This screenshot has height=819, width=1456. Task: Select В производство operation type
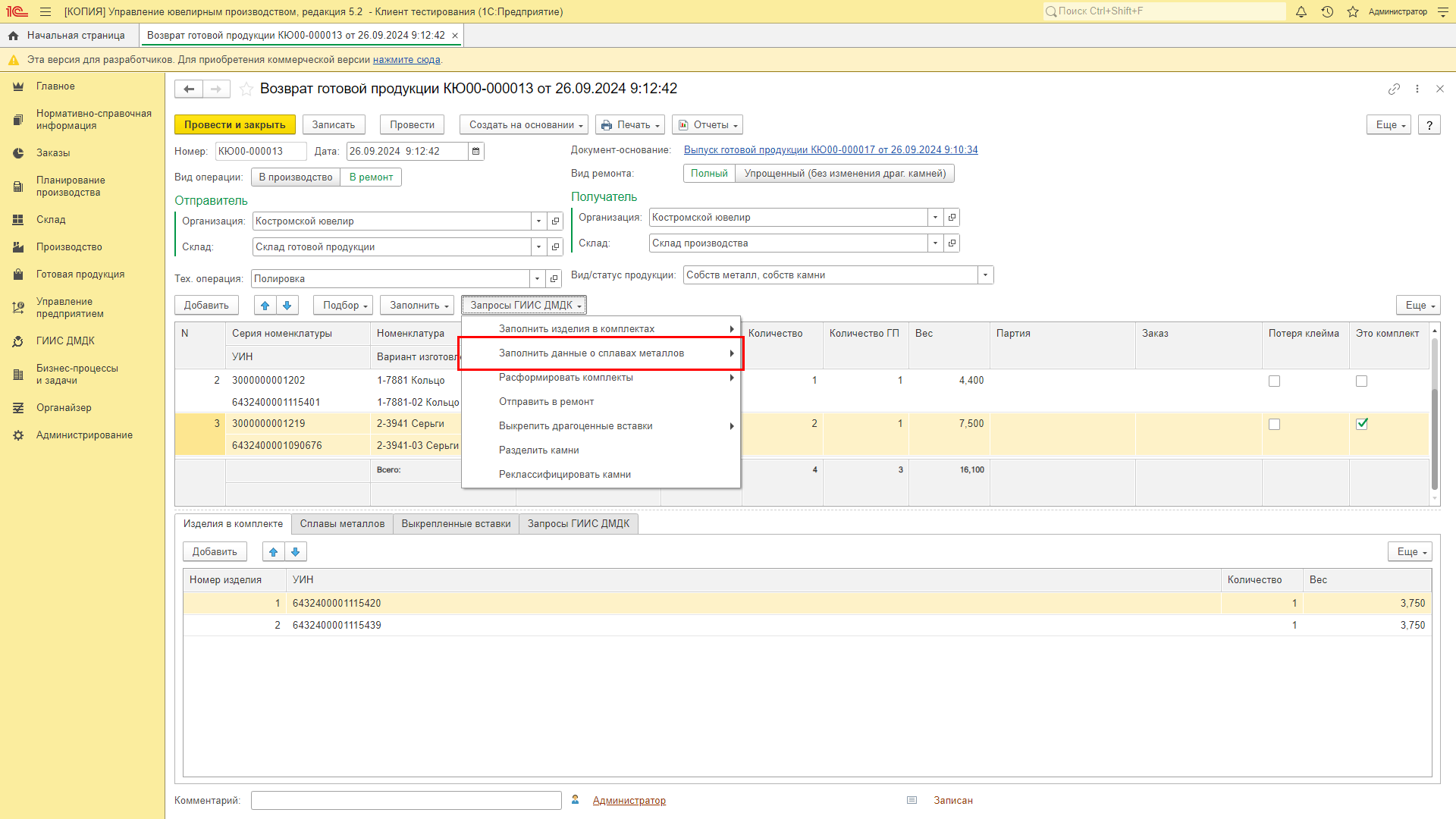(x=296, y=177)
